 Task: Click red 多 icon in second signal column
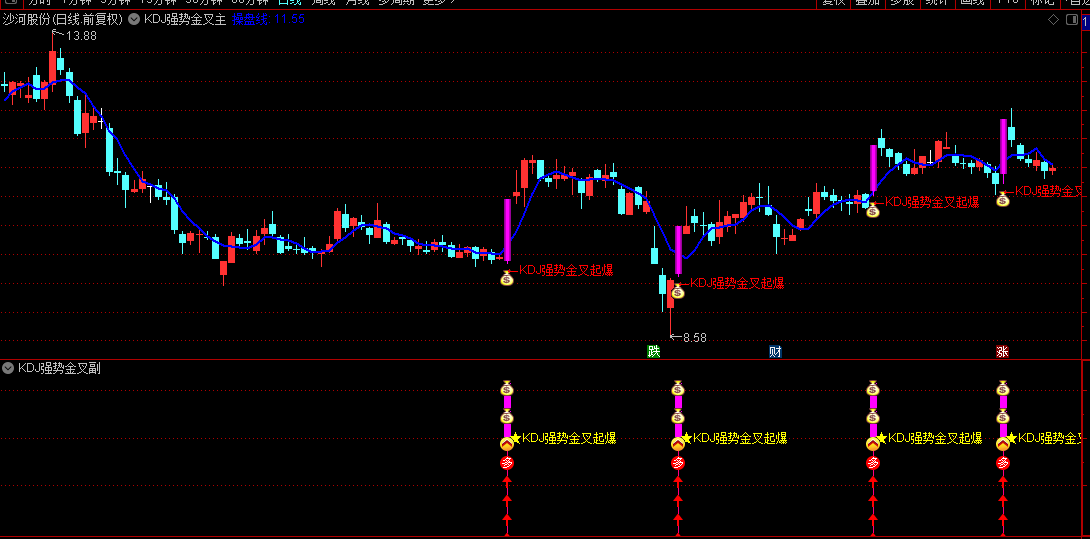pos(678,462)
